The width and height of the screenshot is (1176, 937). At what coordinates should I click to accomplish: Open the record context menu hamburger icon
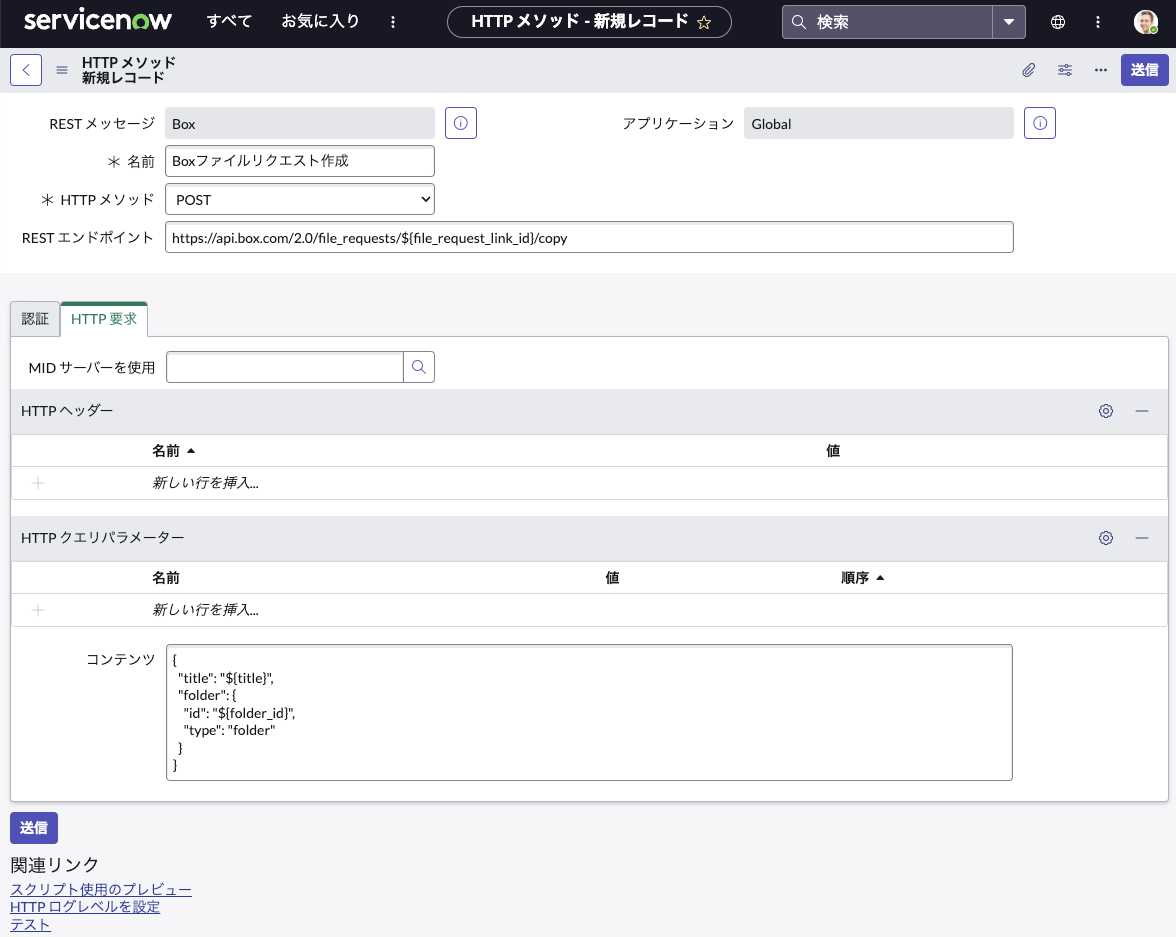click(x=61, y=70)
